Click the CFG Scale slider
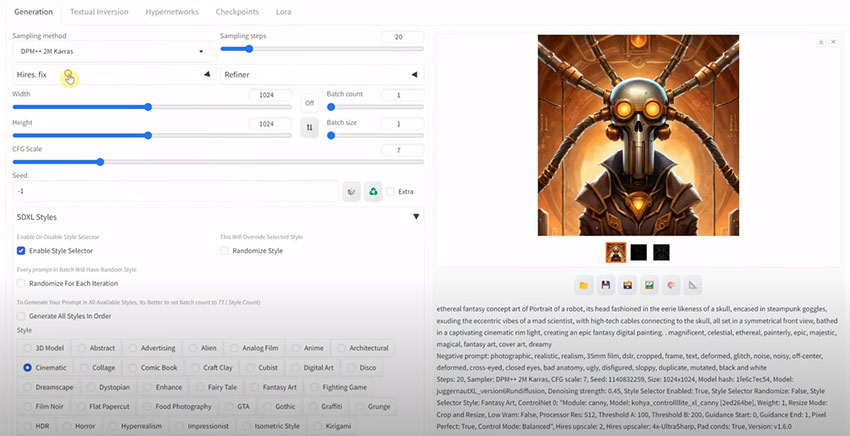The image size is (850, 436). pos(218,162)
